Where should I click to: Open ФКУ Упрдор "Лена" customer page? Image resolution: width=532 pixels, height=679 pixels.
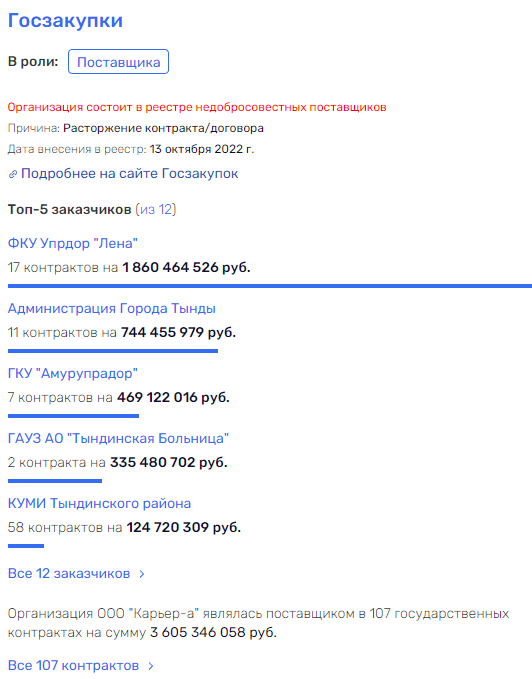click(73, 243)
